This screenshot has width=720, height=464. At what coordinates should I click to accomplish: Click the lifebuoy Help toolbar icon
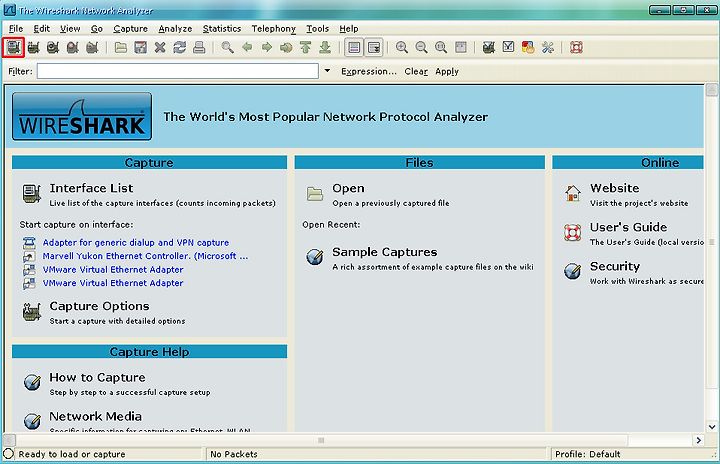(x=576, y=47)
